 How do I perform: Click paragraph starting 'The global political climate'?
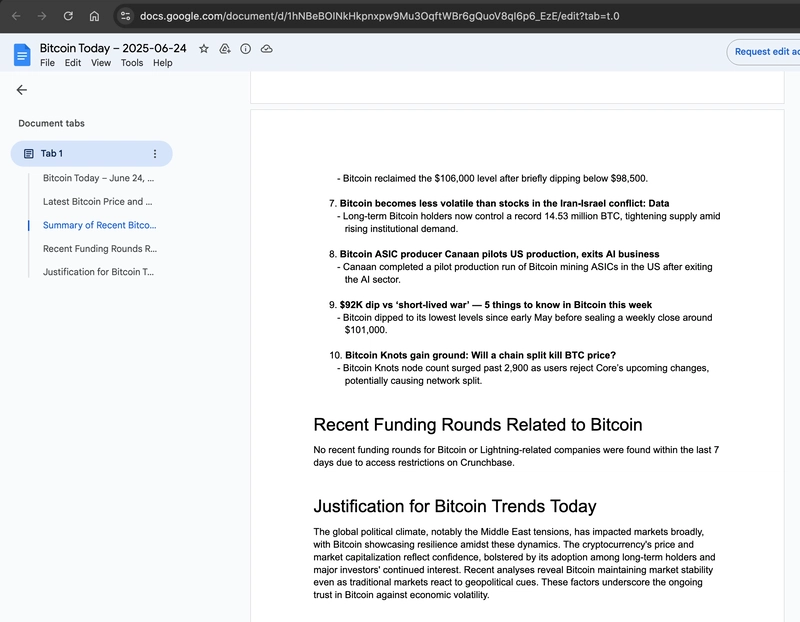pyautogui.click(x=514, y=563)
